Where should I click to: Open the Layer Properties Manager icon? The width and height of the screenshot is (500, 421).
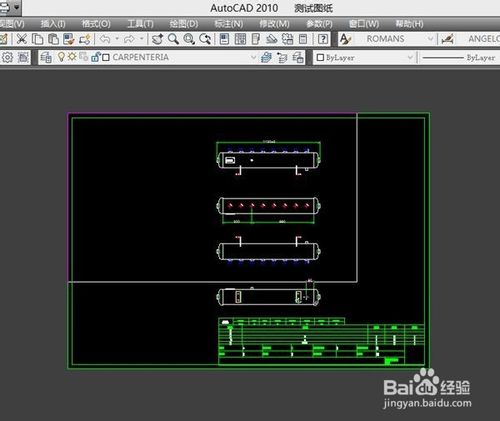pyautogui.click(x=46, y=57)
